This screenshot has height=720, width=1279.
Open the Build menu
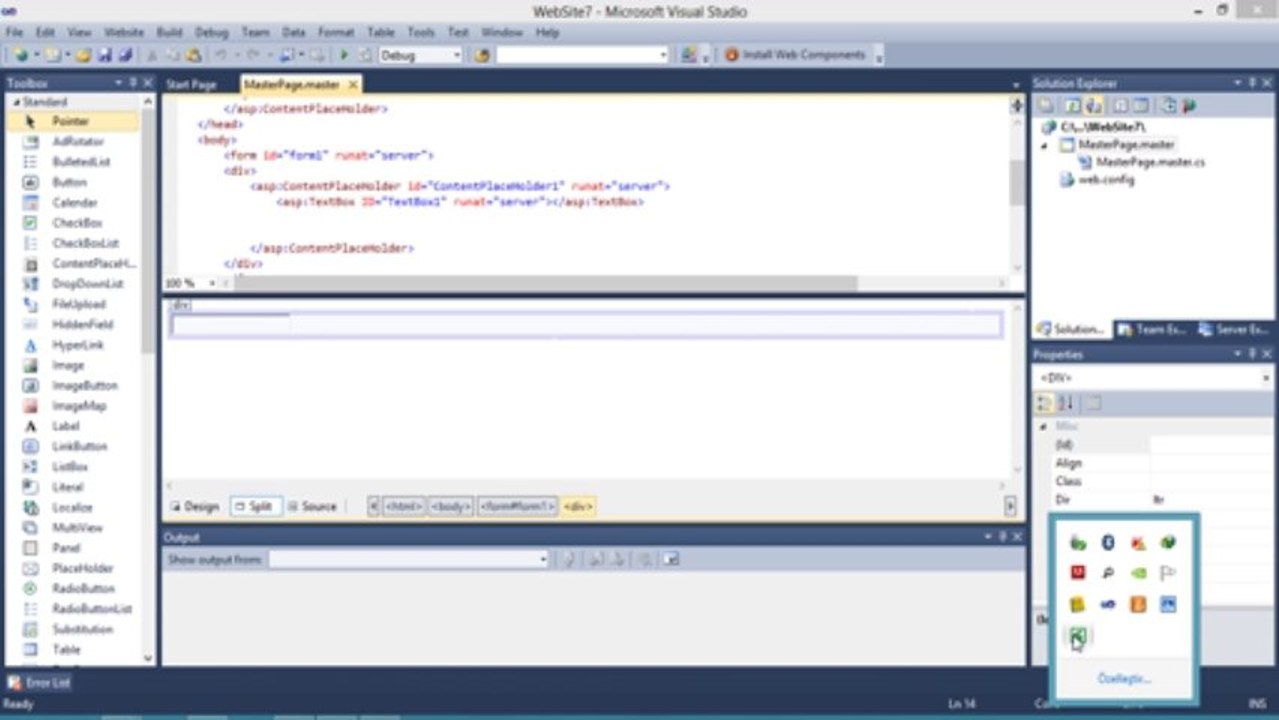click(x=169, y=32)
